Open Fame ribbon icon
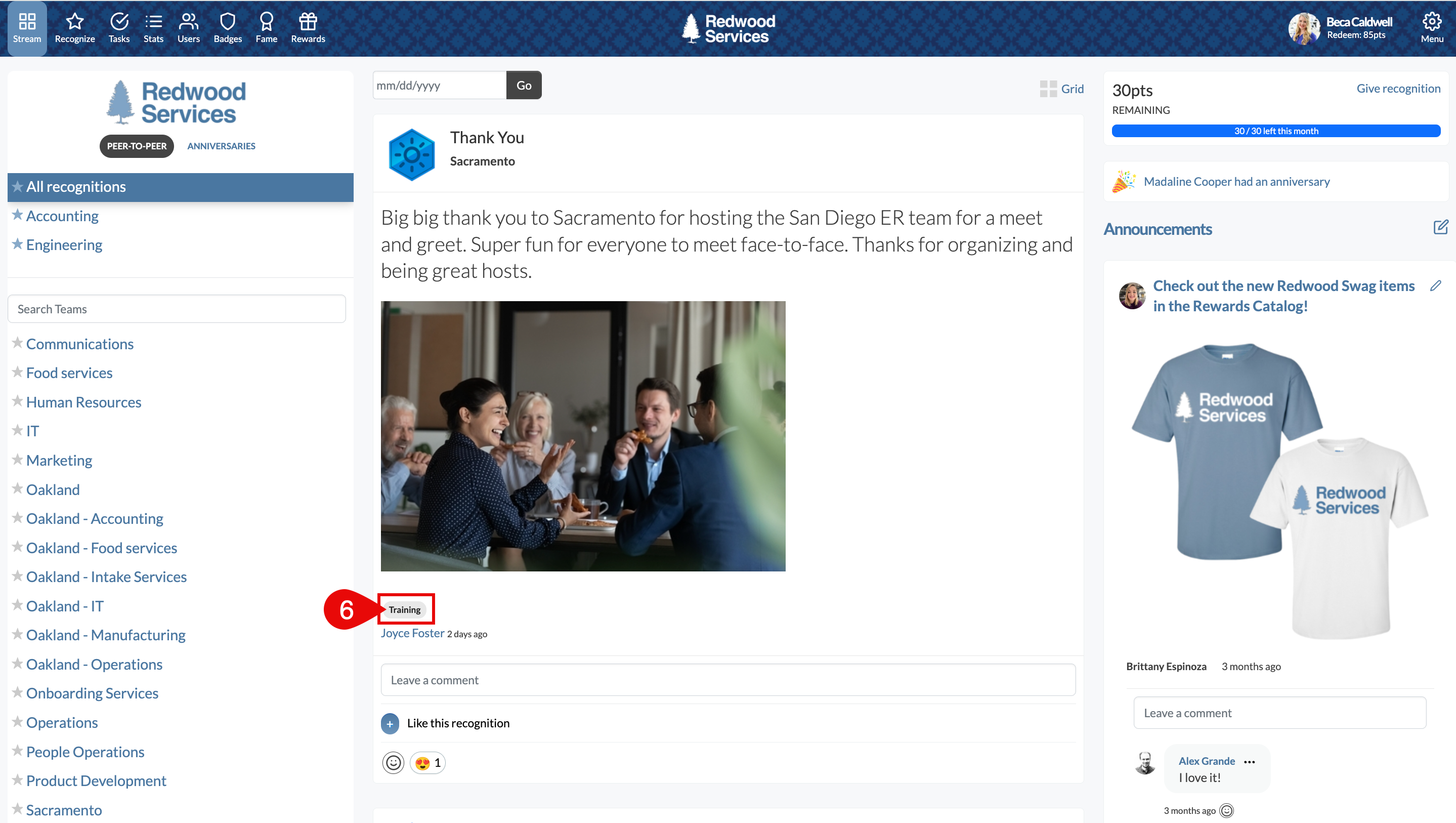1456x823 pixels. (266, 21)
